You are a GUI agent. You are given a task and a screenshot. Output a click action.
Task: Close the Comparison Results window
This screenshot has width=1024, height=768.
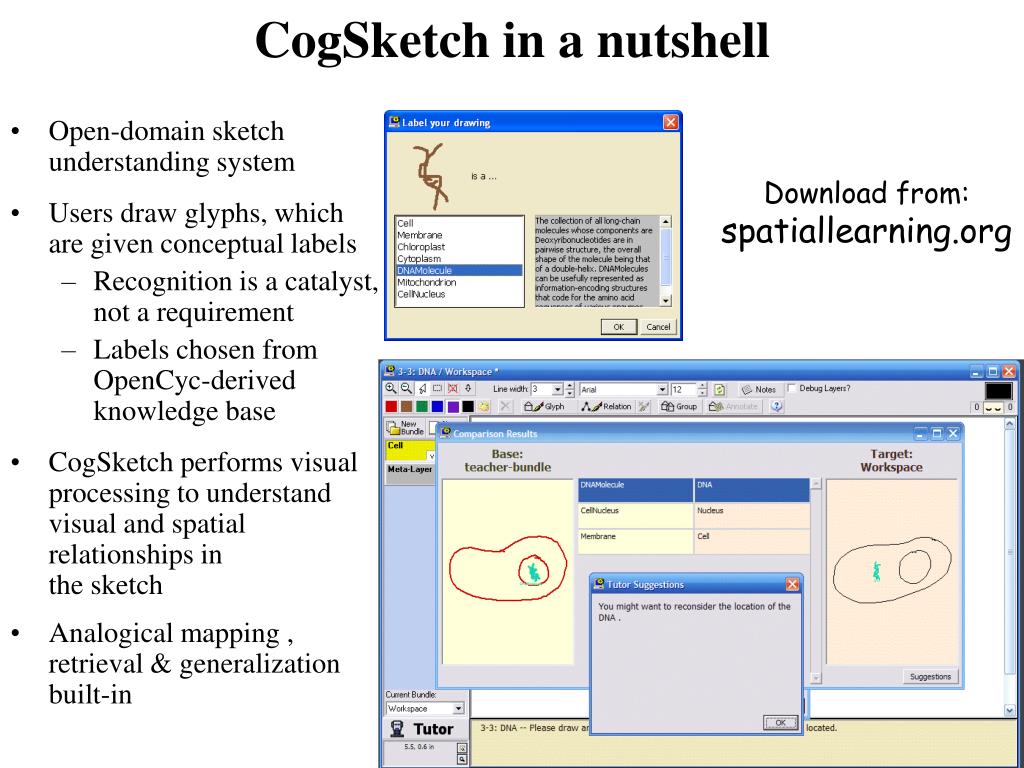(x=953, y=433)
